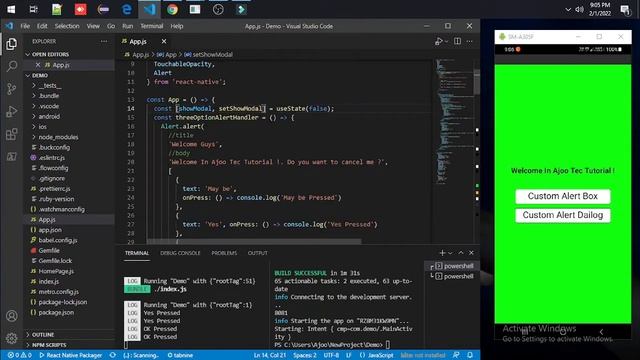640x360 pixels.
Task: Open the File menu
Action: 25,26
